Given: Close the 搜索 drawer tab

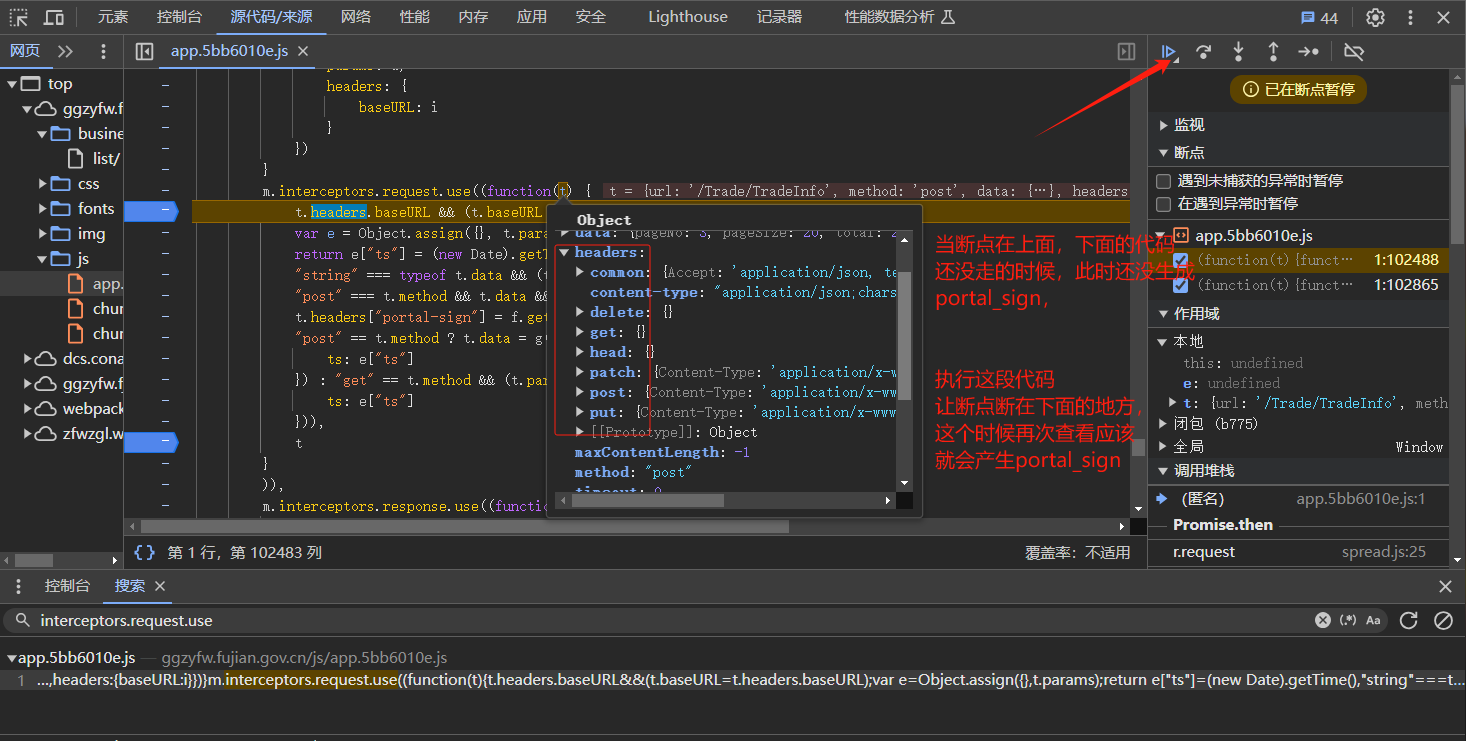Looking at the screenshot, I should coord(160,586).
